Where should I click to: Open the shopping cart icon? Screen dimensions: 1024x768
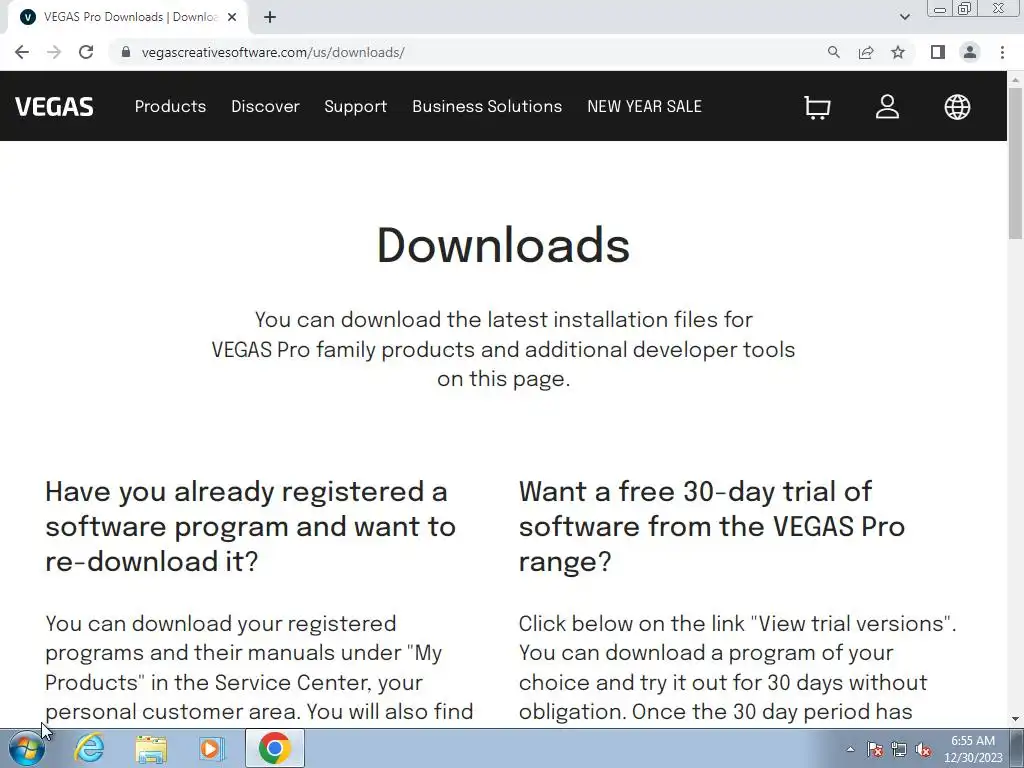click(817, 107)
